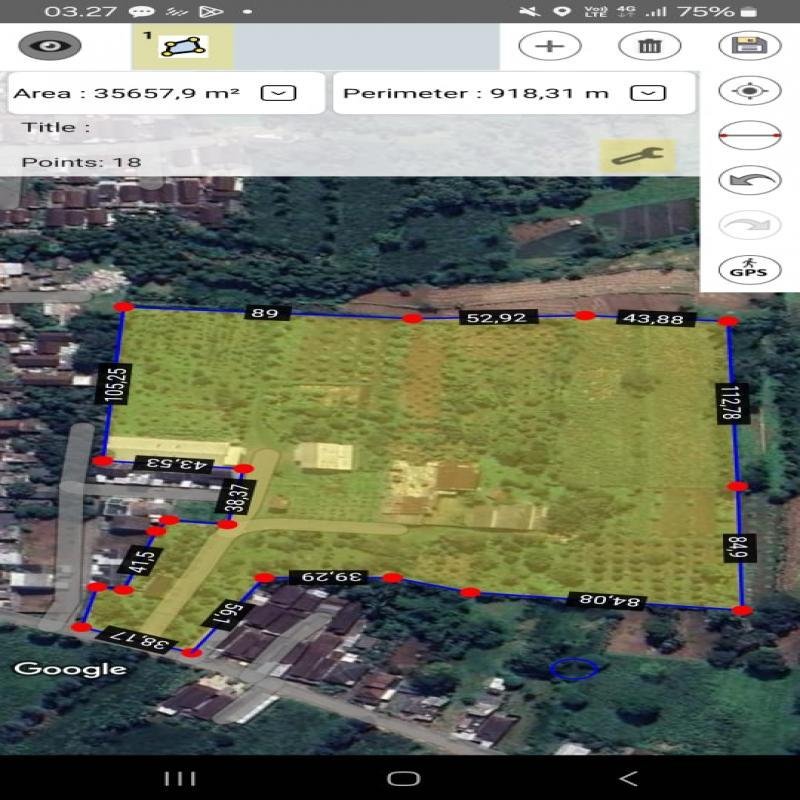Expand the Perimeter unit dropdown
Image resolution: width=800 pixels, height=800 pixels.
tap(650, 93)
